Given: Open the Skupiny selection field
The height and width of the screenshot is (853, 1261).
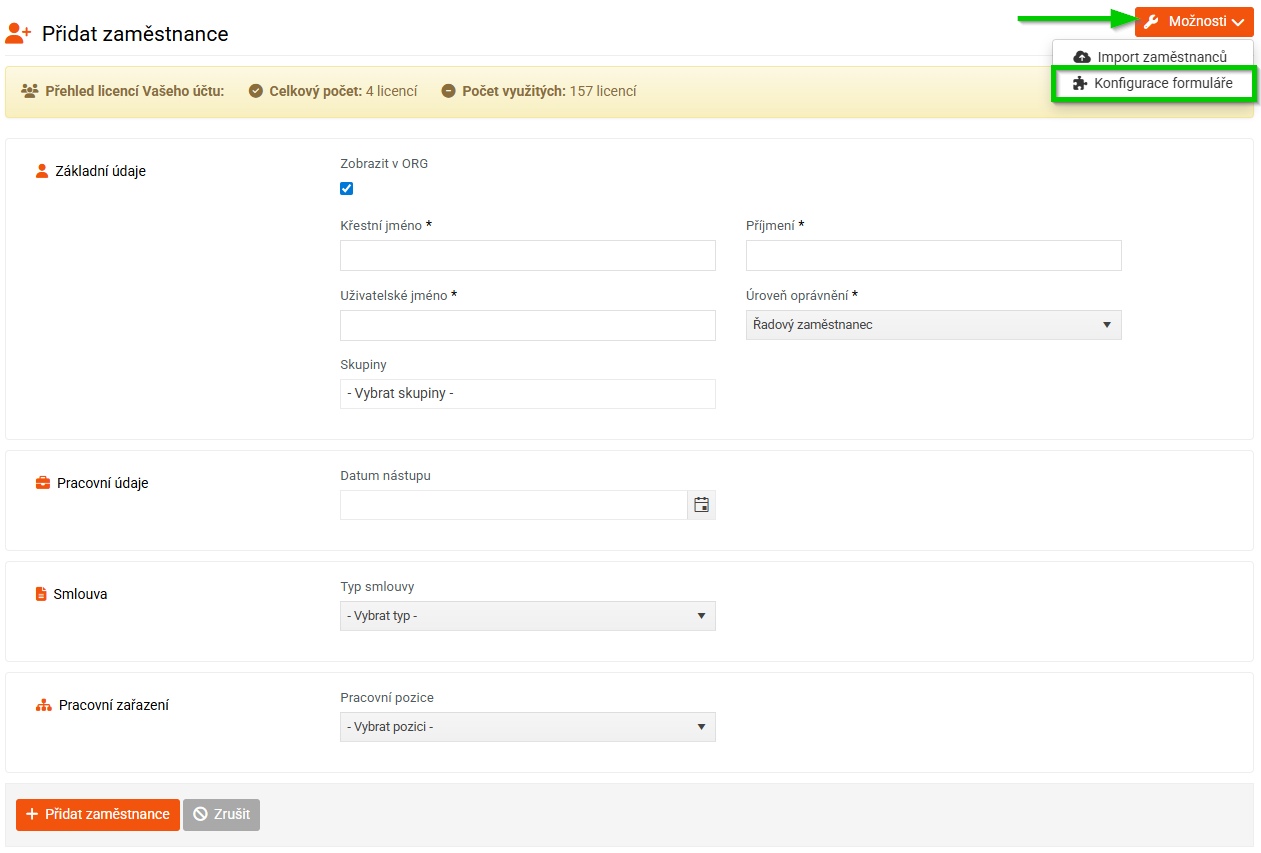Looking at the screenshot, I should pyautogui.click(x=527, y=394).
